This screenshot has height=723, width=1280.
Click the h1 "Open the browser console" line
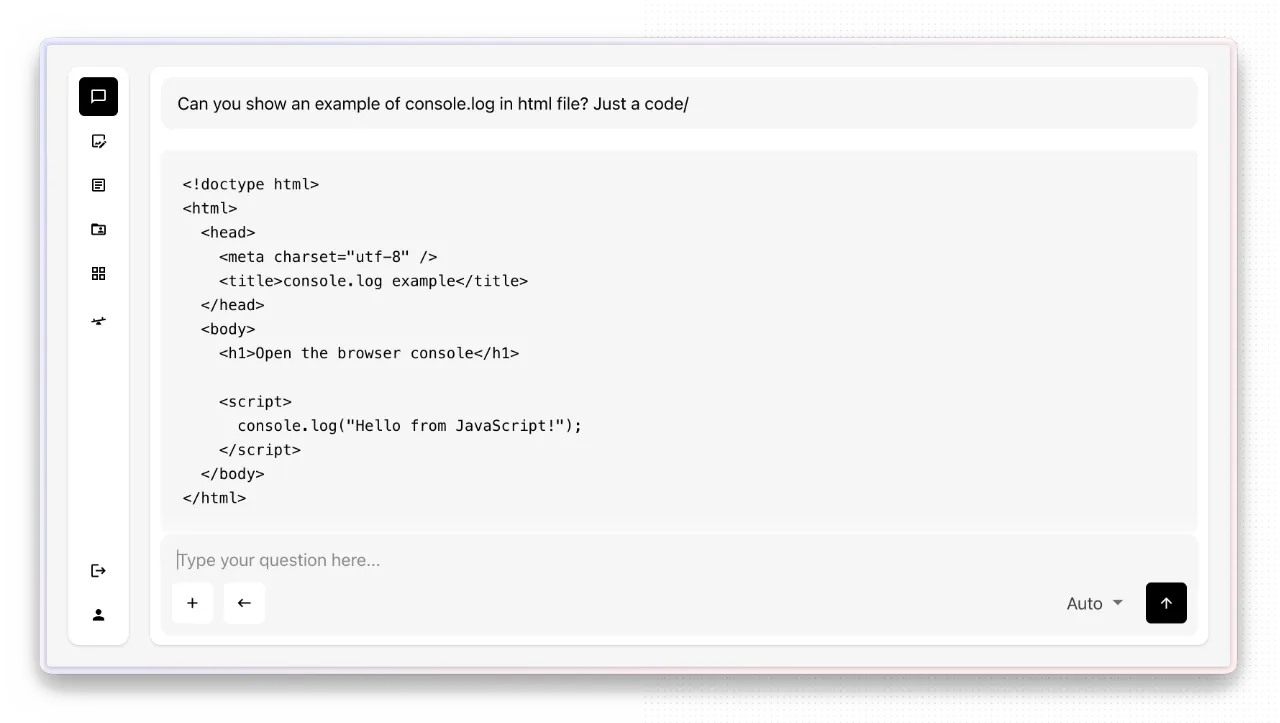[x=369, y=353]
